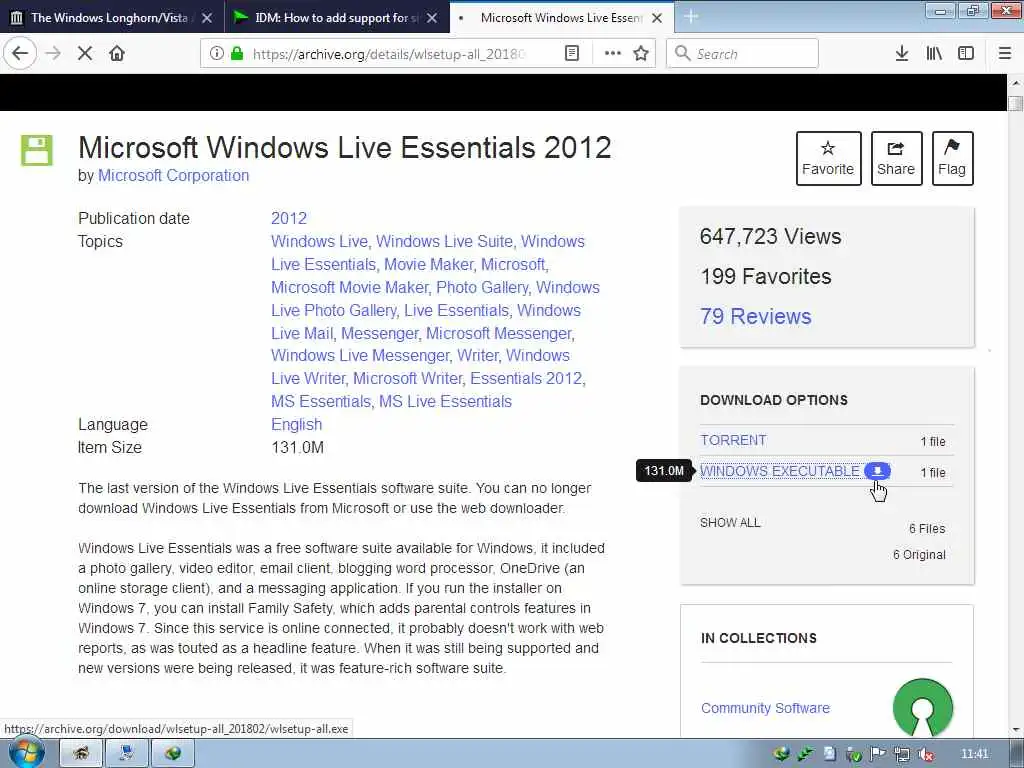1024x768 pixels.
Task: Click the green Community Software logo thumbnail
Action: [x=923, y=708]
